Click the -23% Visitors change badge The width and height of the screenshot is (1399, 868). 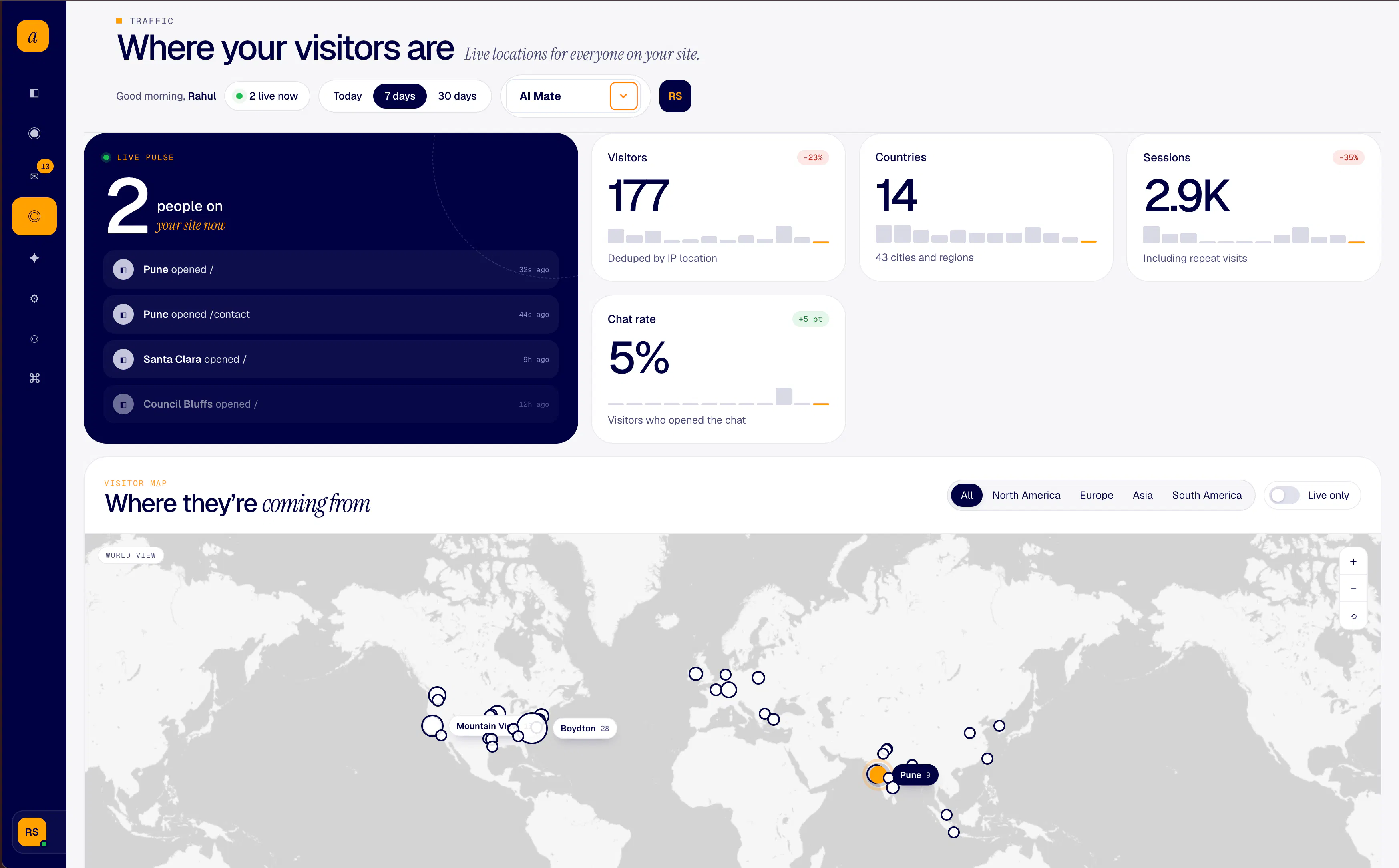813,157
